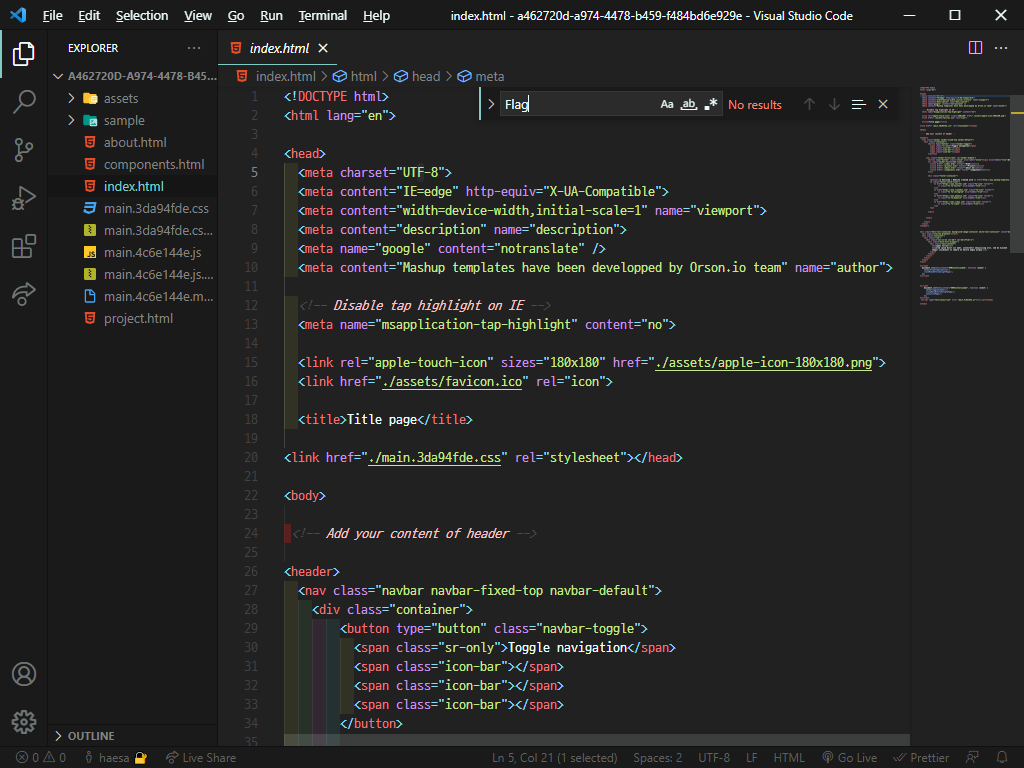The width and height of the screenshot is (1024, 768).
Task: Open the Live Share icon in Activity Bar
Action: coord(24,294)
